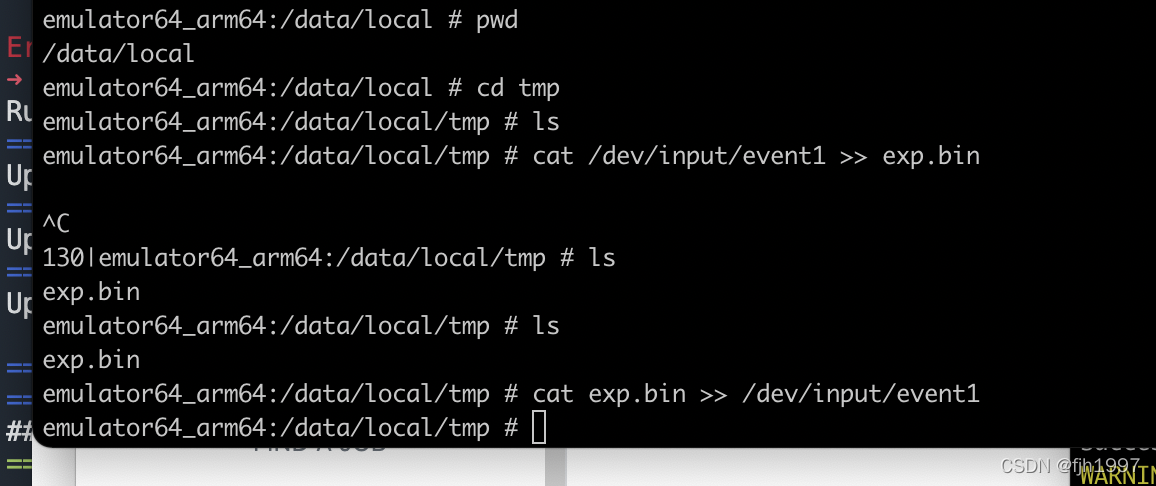Click exp.bin inside the final cat command
1156x486 pixels.
tap(637, 394)
